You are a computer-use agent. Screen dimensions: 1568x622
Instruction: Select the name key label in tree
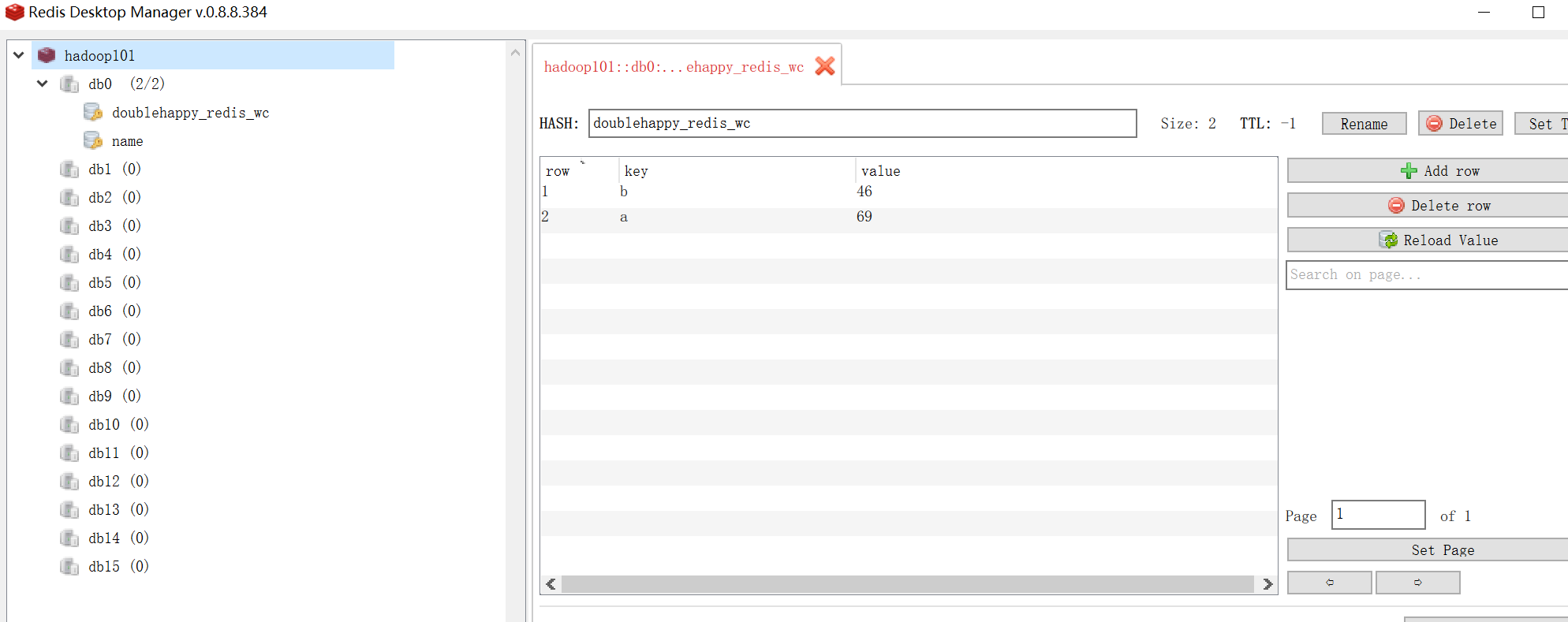pos(128,141)
